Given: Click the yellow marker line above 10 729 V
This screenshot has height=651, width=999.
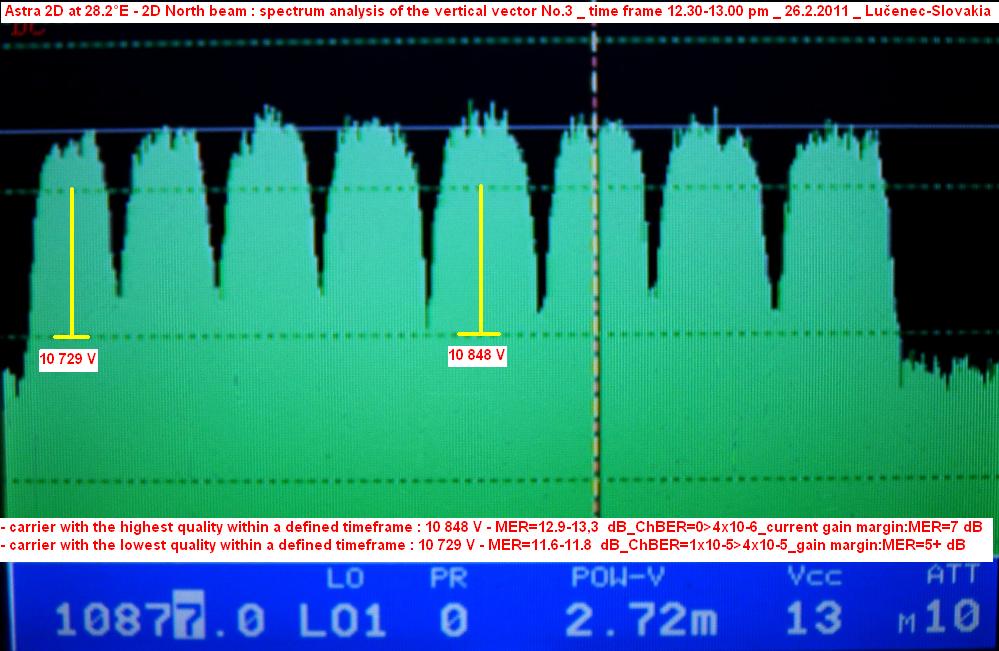Looking at the screenshot, I should click(72, 260).
